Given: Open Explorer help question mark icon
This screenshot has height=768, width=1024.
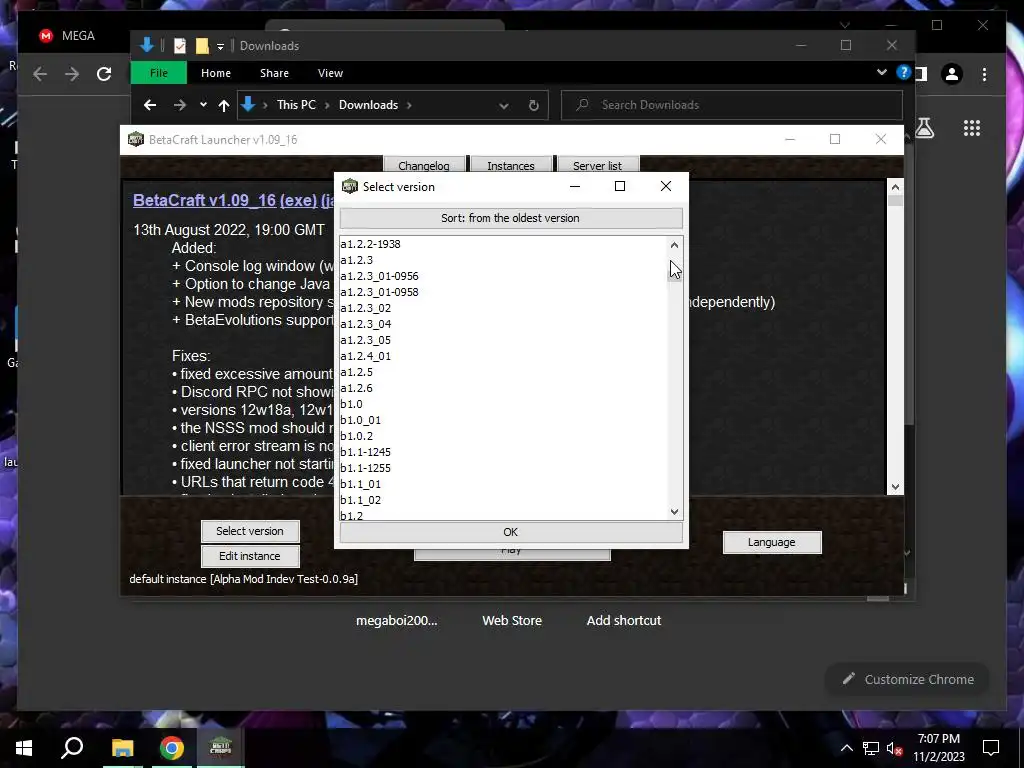Looking at the screenshot, I should [903, 72].
